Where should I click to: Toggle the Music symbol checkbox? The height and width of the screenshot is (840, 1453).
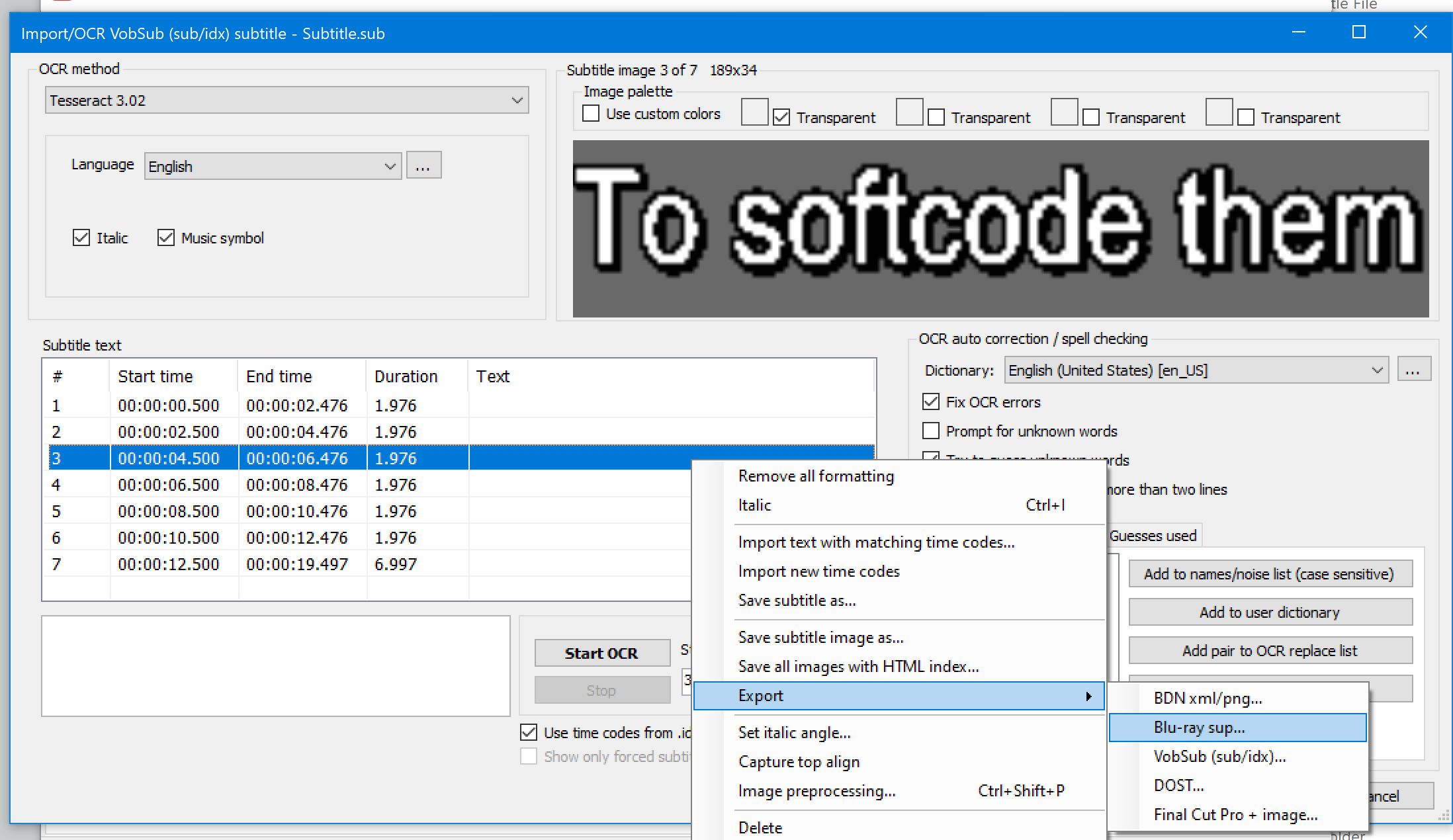pyautogui.click(x=166, y=238)
